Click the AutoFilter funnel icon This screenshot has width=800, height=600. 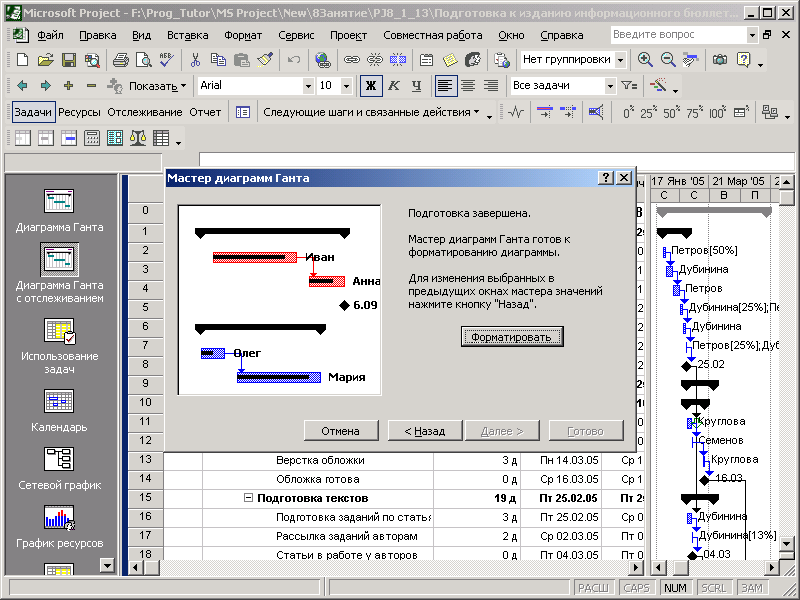tap(629, 86)
